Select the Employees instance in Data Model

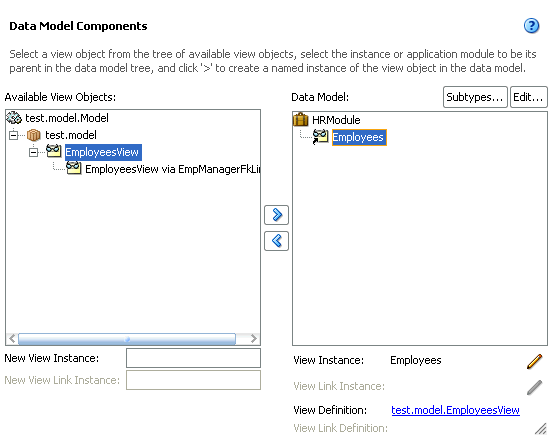359,137
